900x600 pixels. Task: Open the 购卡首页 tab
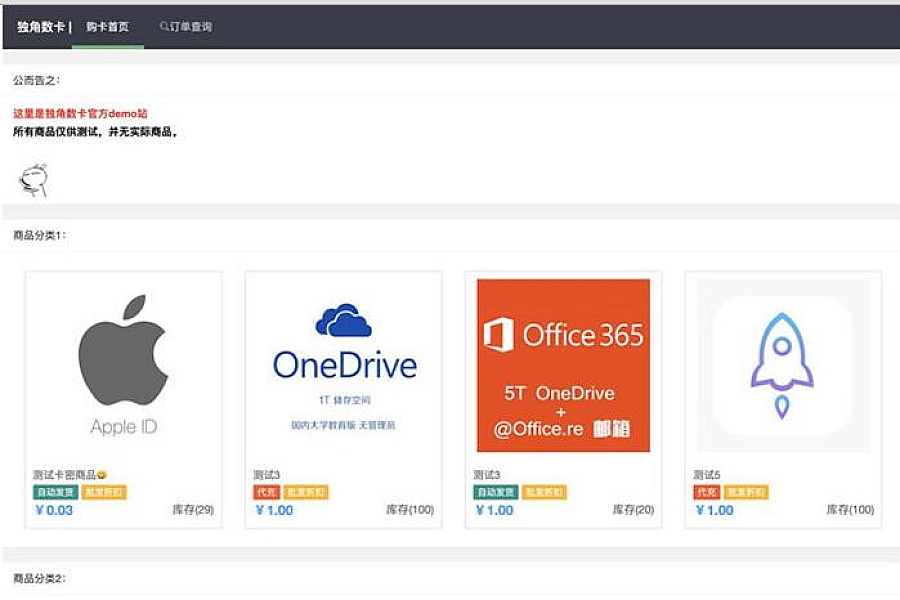(x=107, y=26)
